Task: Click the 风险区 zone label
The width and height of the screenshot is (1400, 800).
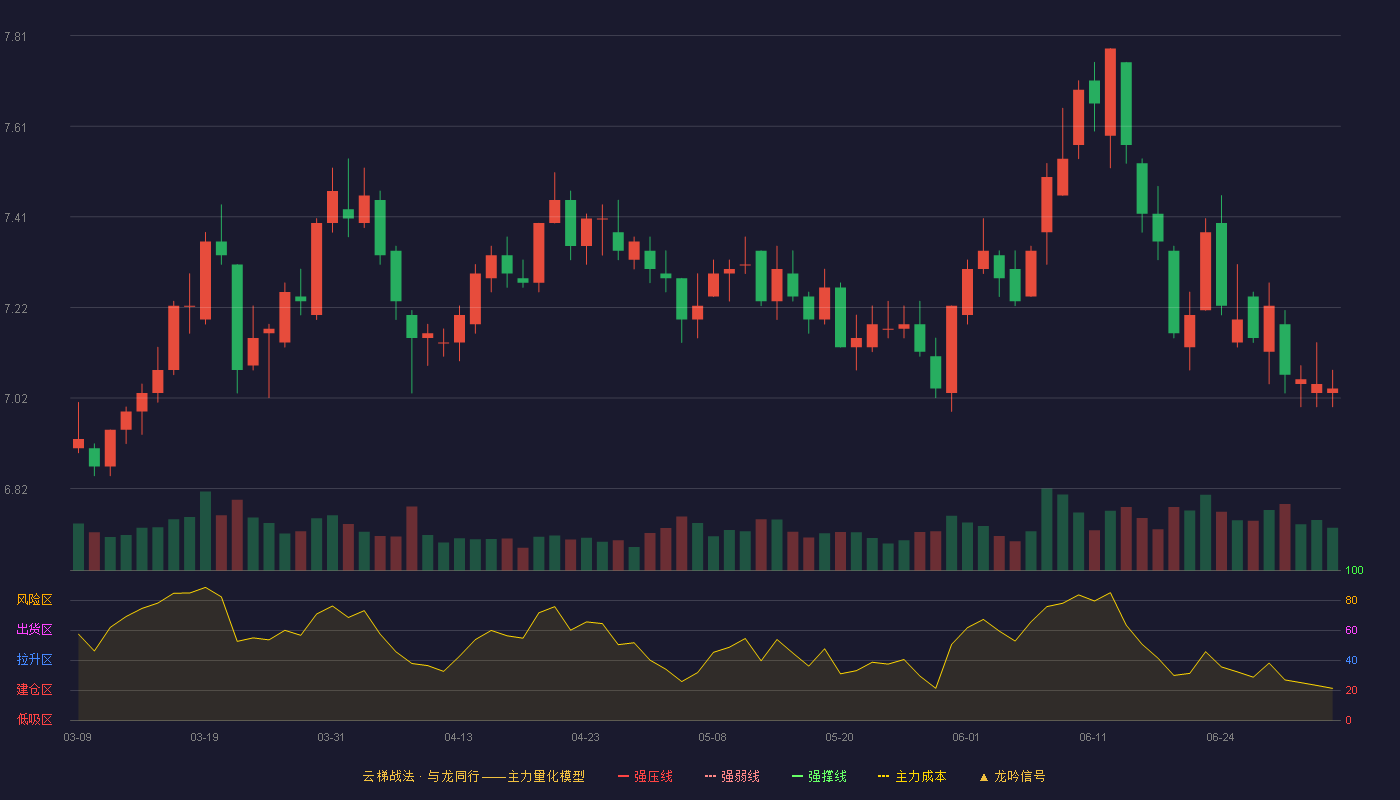Action: pyautogui.click(x=34, y=600)
